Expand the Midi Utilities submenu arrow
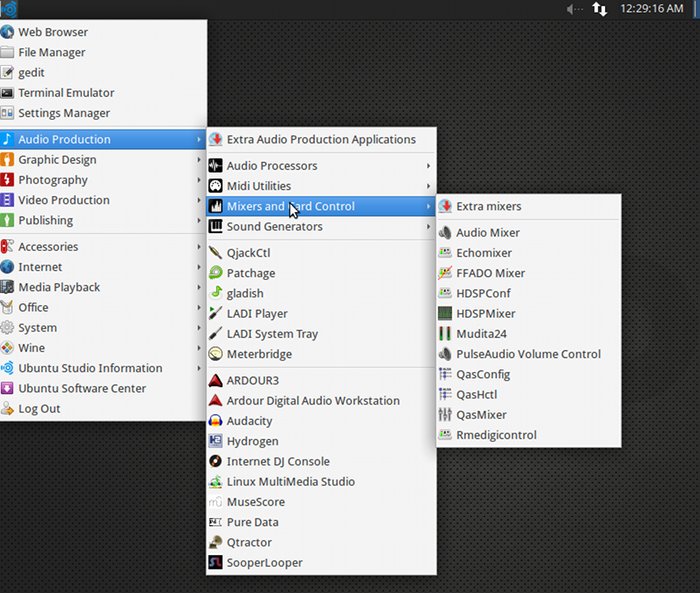This screenshot has height=593, width=700. (x=428, y=186)
